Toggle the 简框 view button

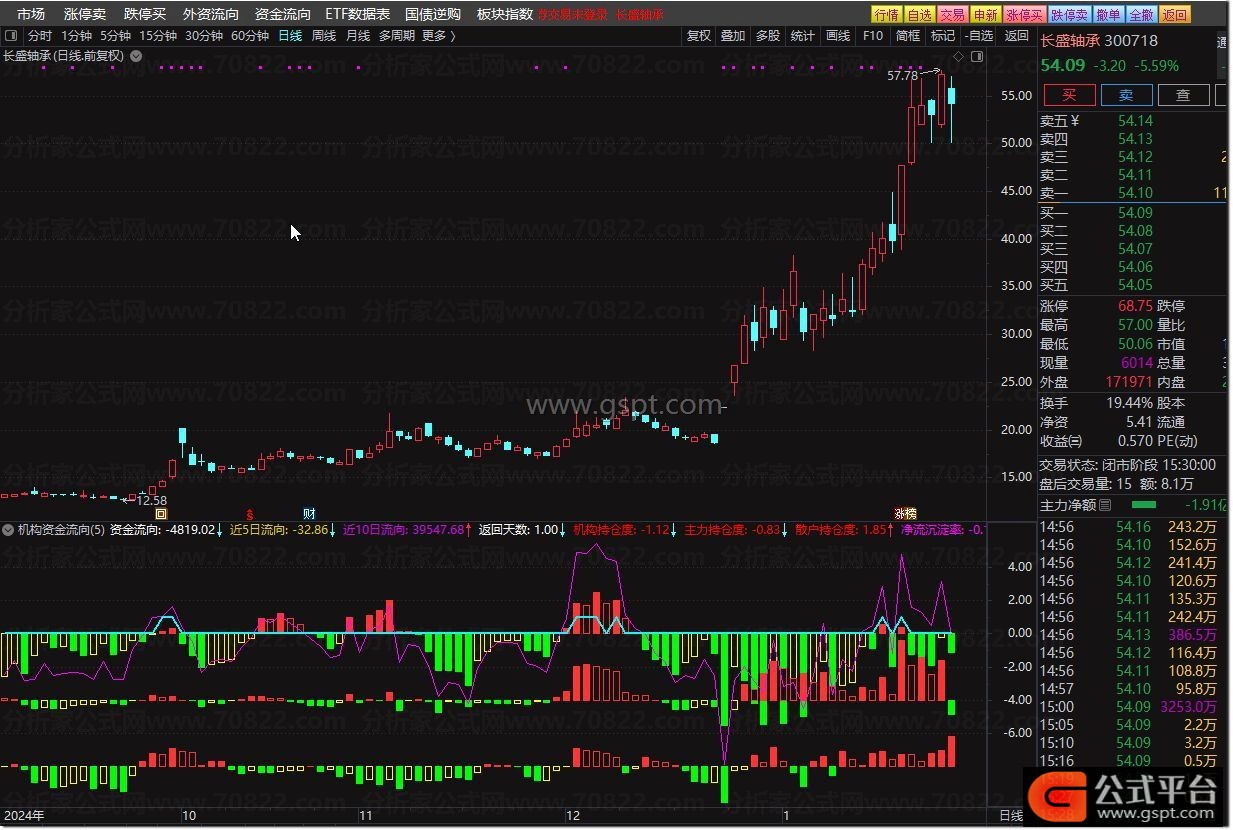click(x=908, y=36)
